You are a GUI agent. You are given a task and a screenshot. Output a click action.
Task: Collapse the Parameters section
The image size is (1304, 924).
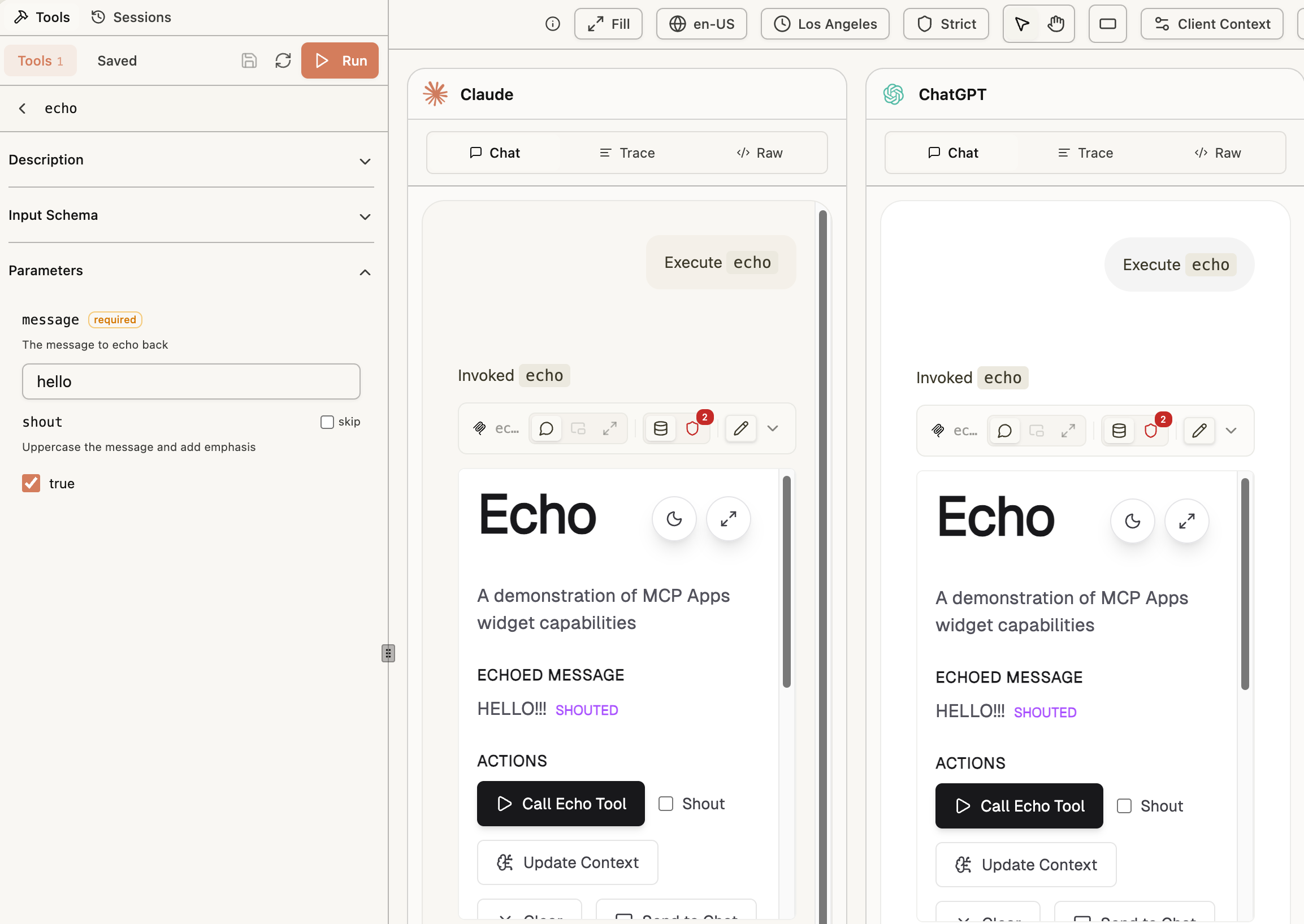(x=191, y=271)
